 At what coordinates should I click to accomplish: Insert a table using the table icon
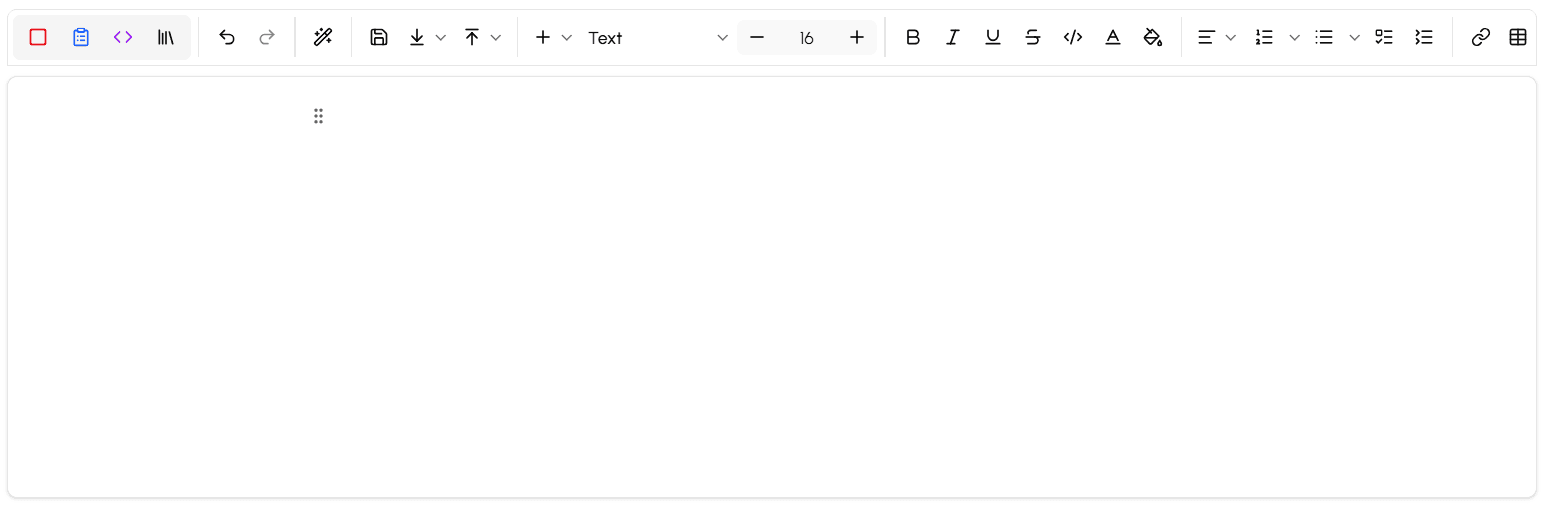[1518, 37]
